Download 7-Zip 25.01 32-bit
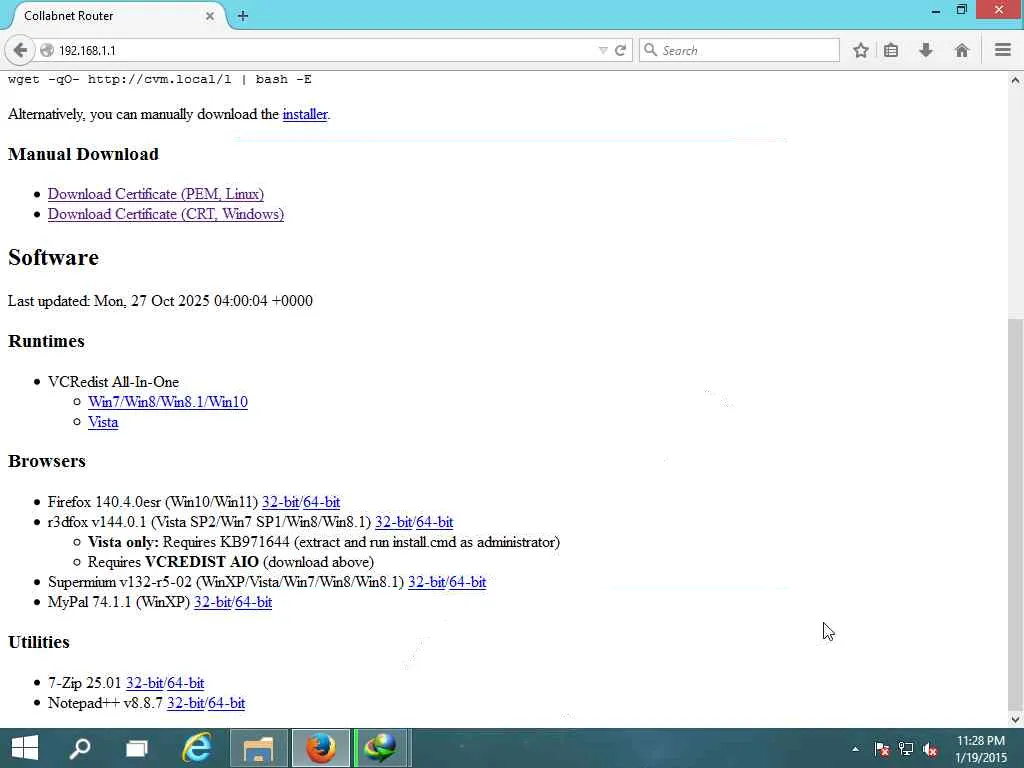The image size is (1024, 768). [144, 683]
